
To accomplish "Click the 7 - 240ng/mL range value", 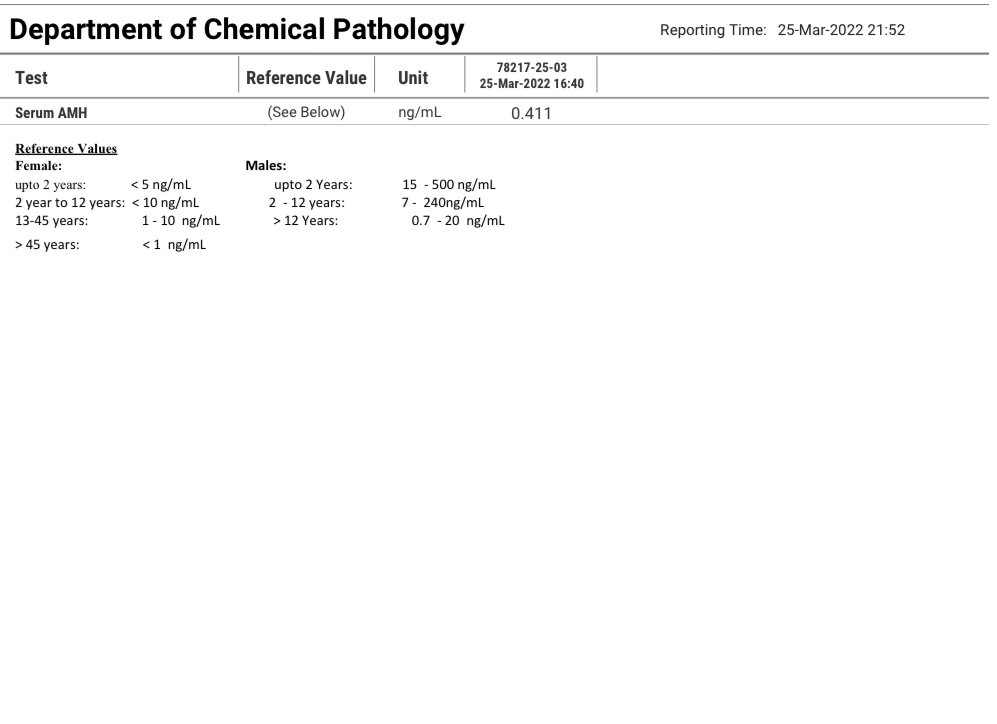I will click(x=442, y=202).
